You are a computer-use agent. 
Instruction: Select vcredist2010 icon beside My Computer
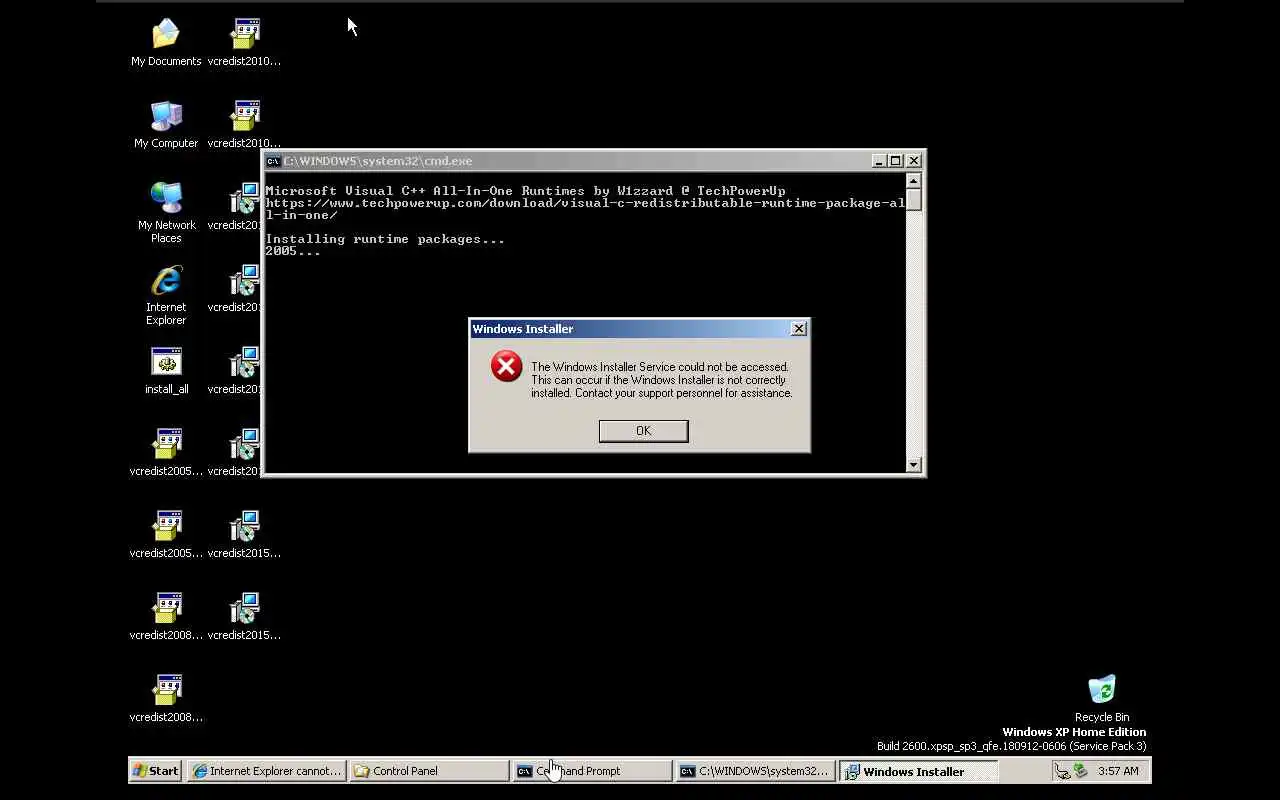(244, 124)
